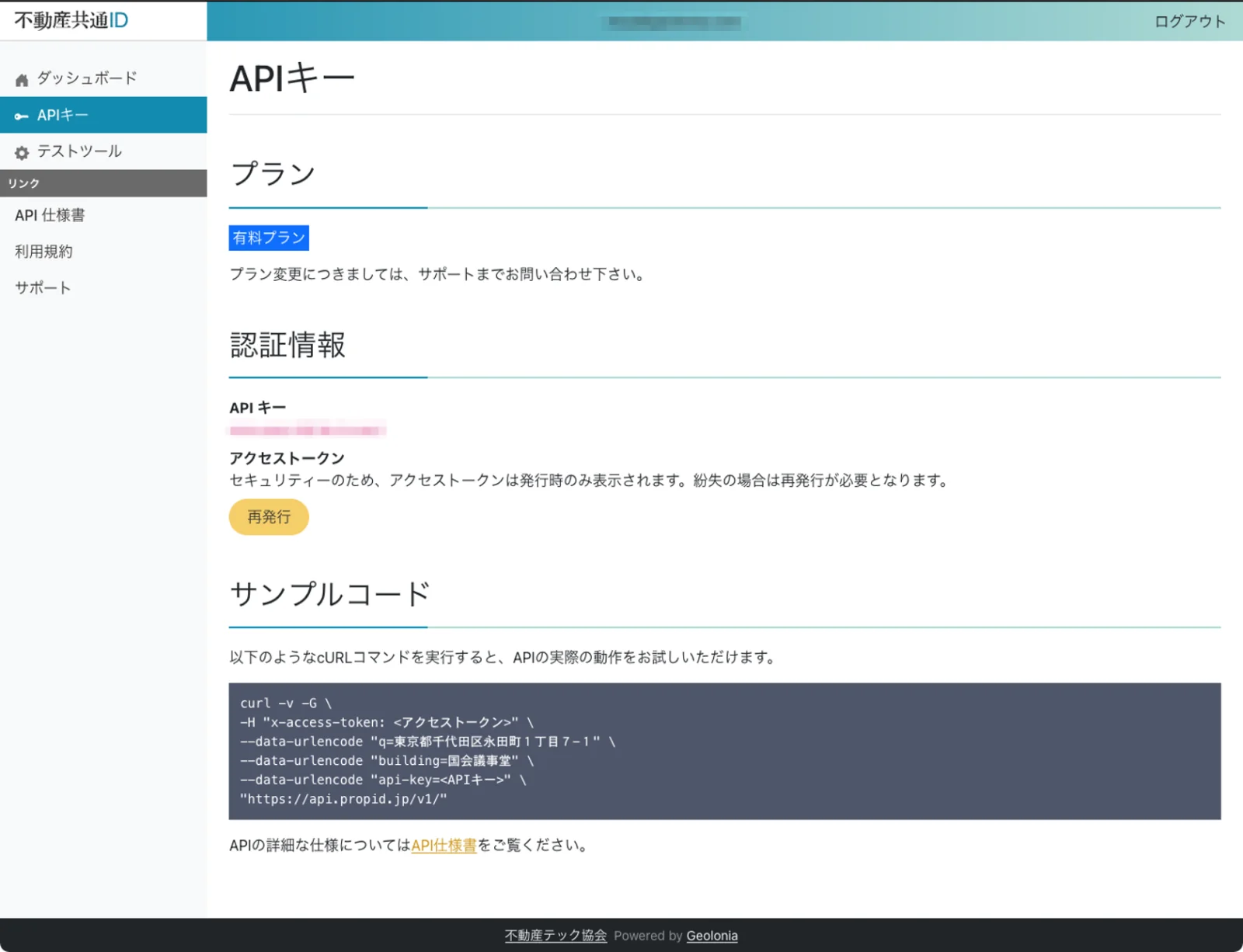Image resolution: width=1243 pixels, height=952 pixels.
Task: Click the 不動産共通ID logo
Action: coord(71,20)
